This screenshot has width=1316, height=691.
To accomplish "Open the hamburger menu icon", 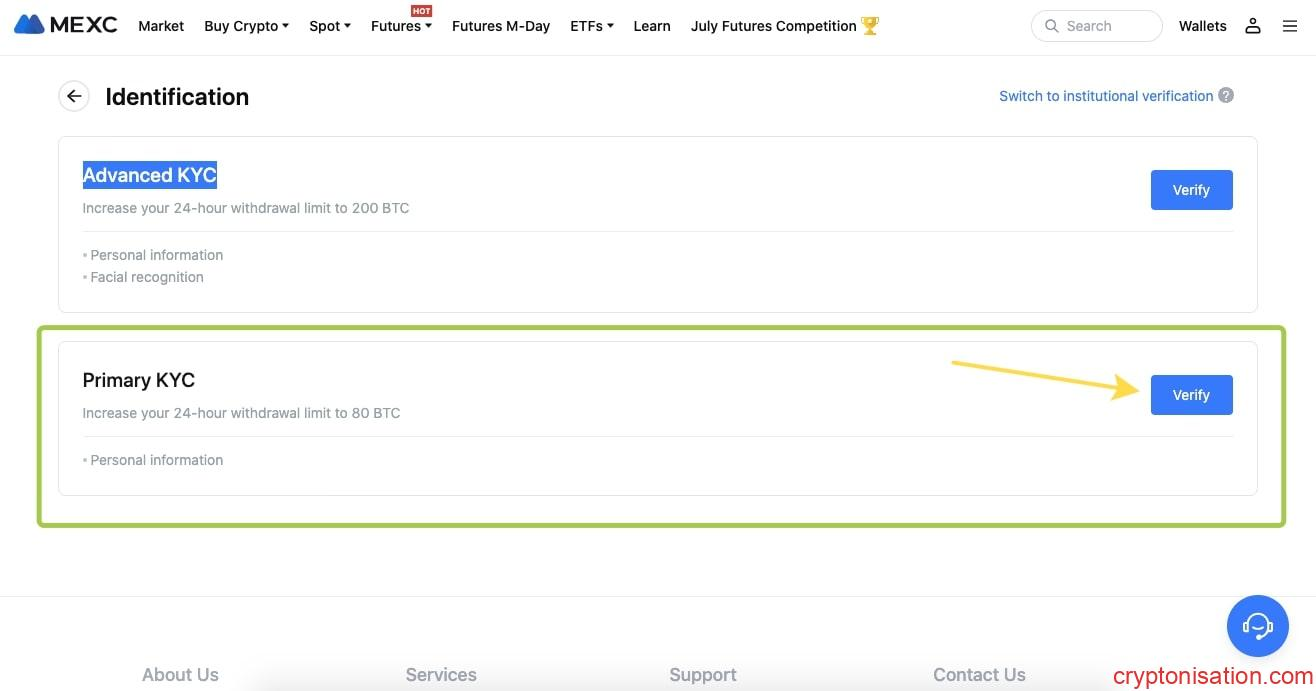I will click(x=1290, y=26).
